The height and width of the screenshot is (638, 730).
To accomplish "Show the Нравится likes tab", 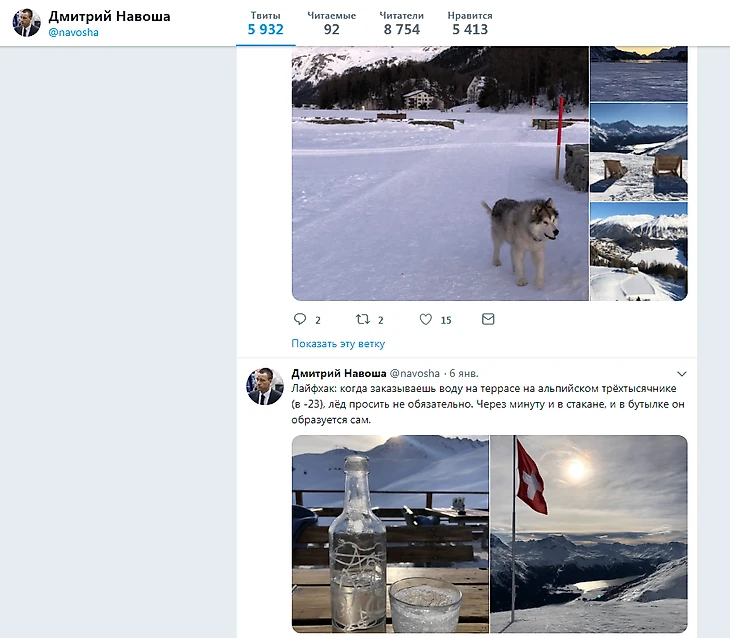I will pos(470,23).
